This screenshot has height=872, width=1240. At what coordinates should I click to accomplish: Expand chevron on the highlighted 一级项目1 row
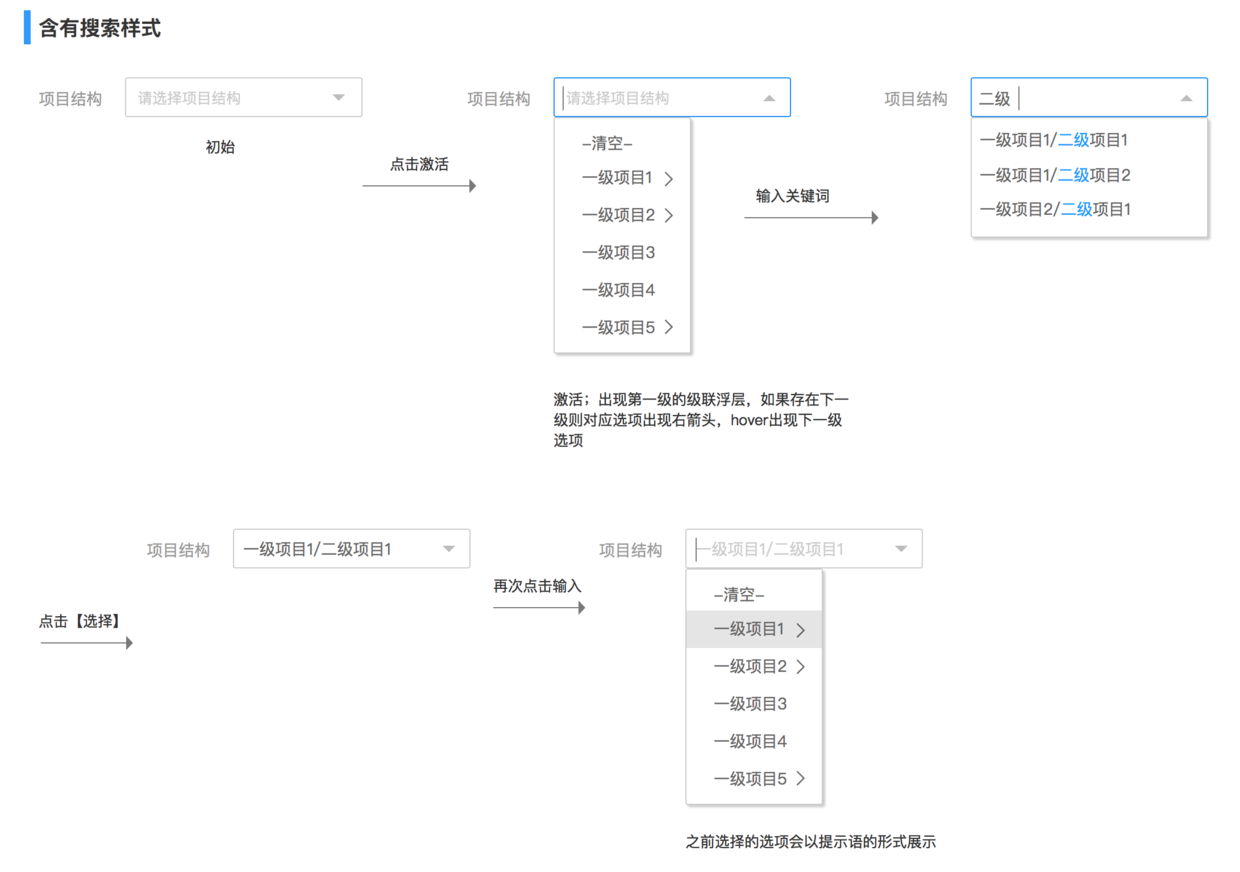[801, 630]
